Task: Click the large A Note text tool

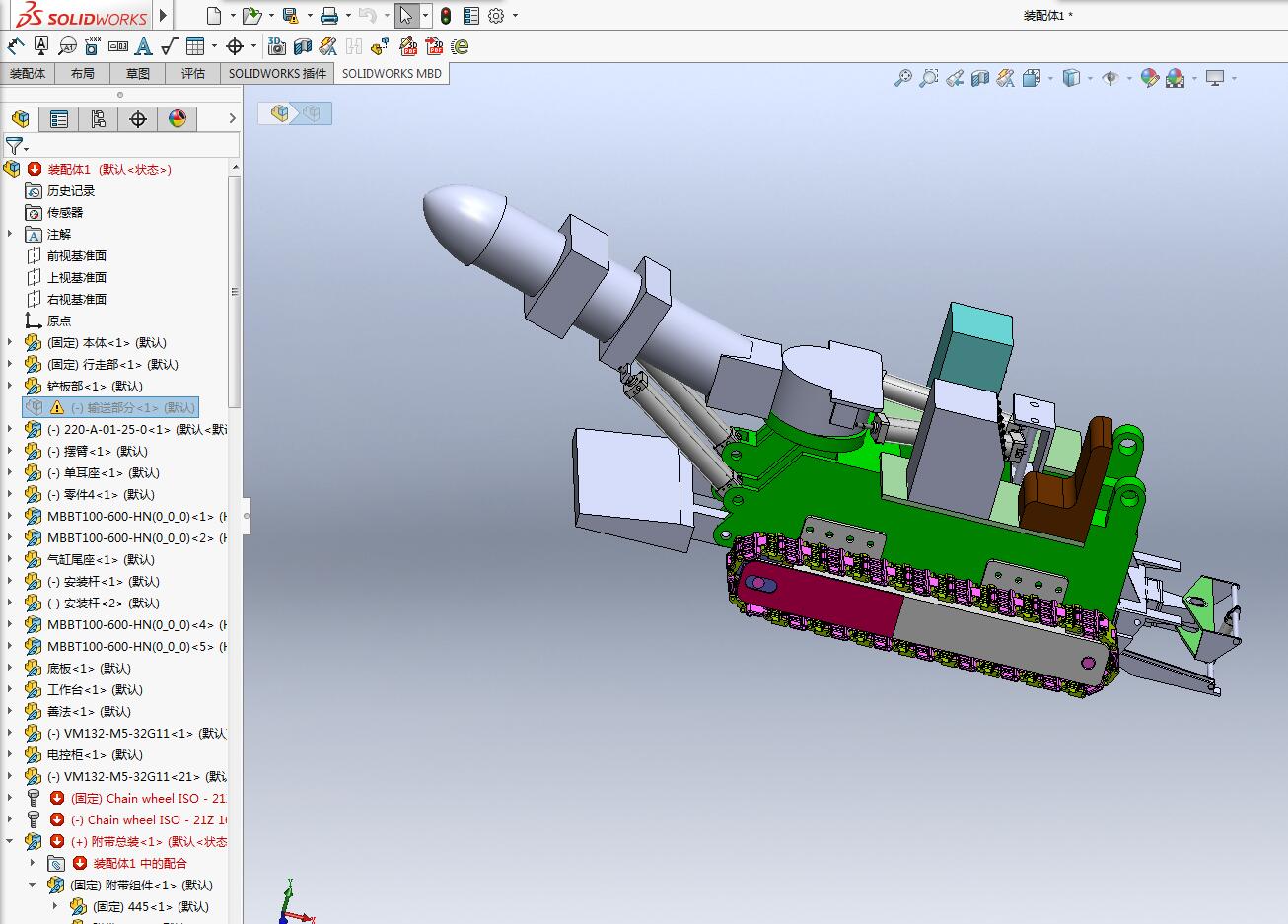Action: (x=143, y=45)
